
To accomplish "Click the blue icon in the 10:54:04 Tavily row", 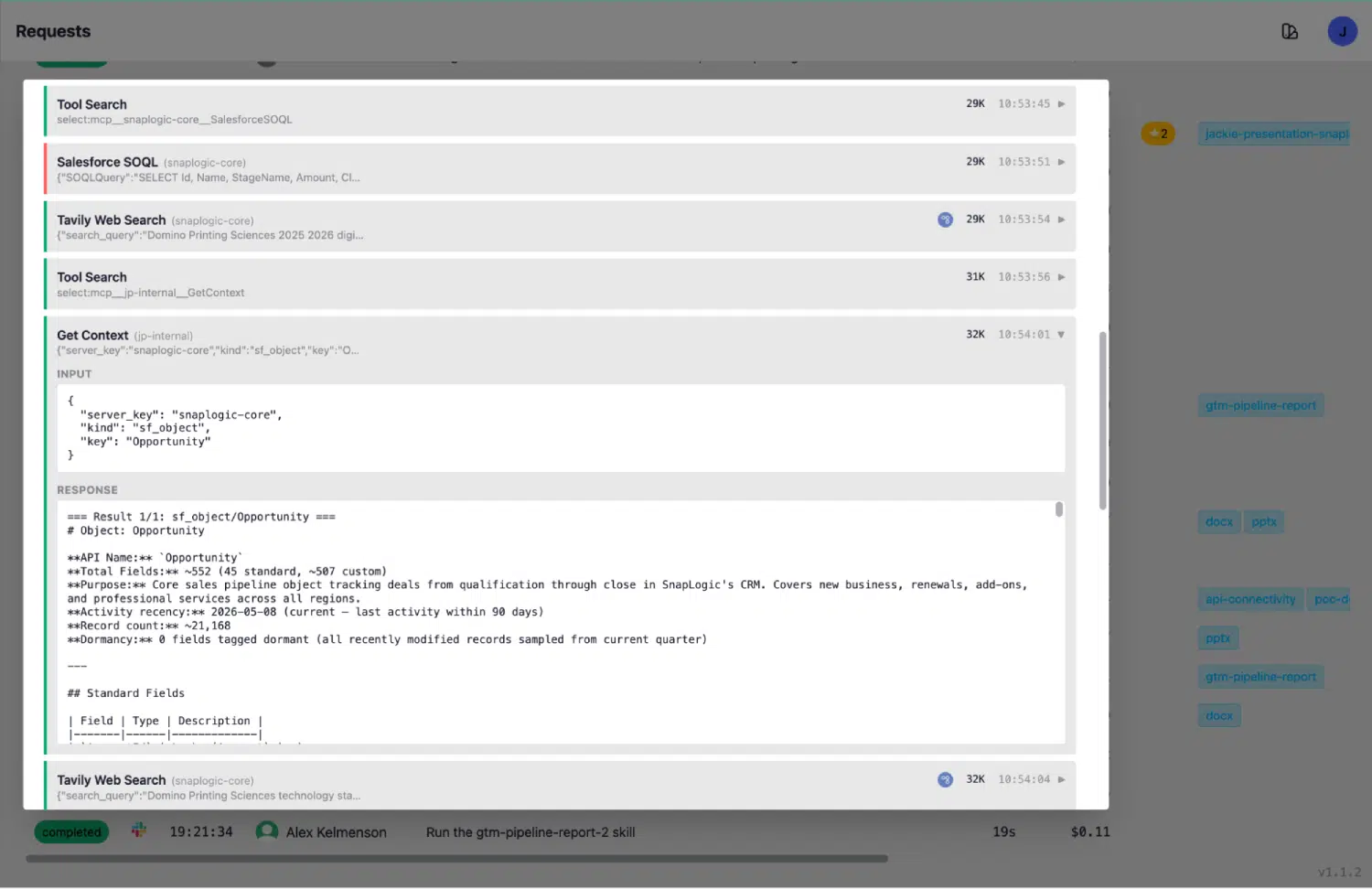I will [945, 780].
